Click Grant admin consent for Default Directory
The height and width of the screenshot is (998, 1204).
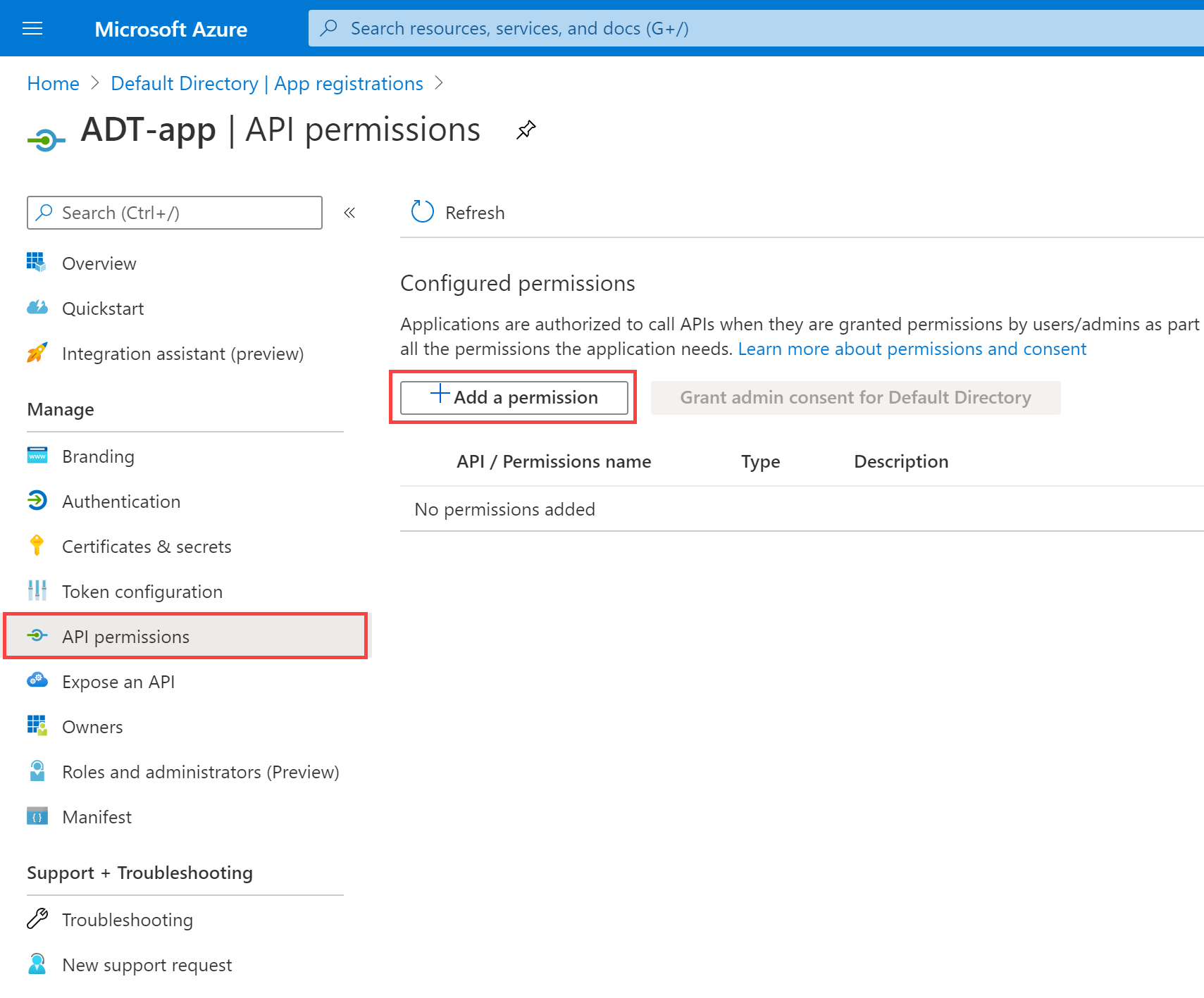point(855,397)
